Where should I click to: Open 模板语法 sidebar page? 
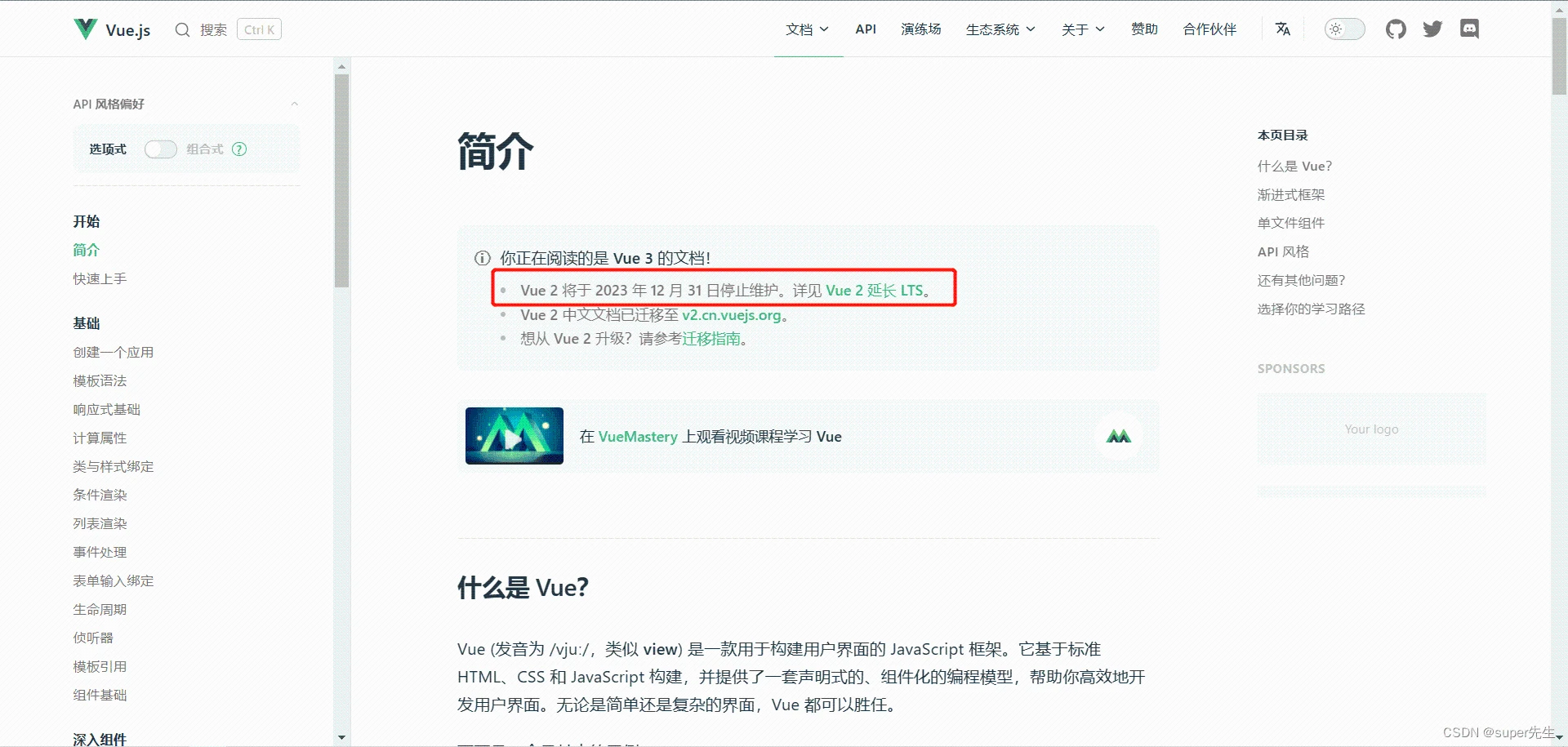[100, 381]
